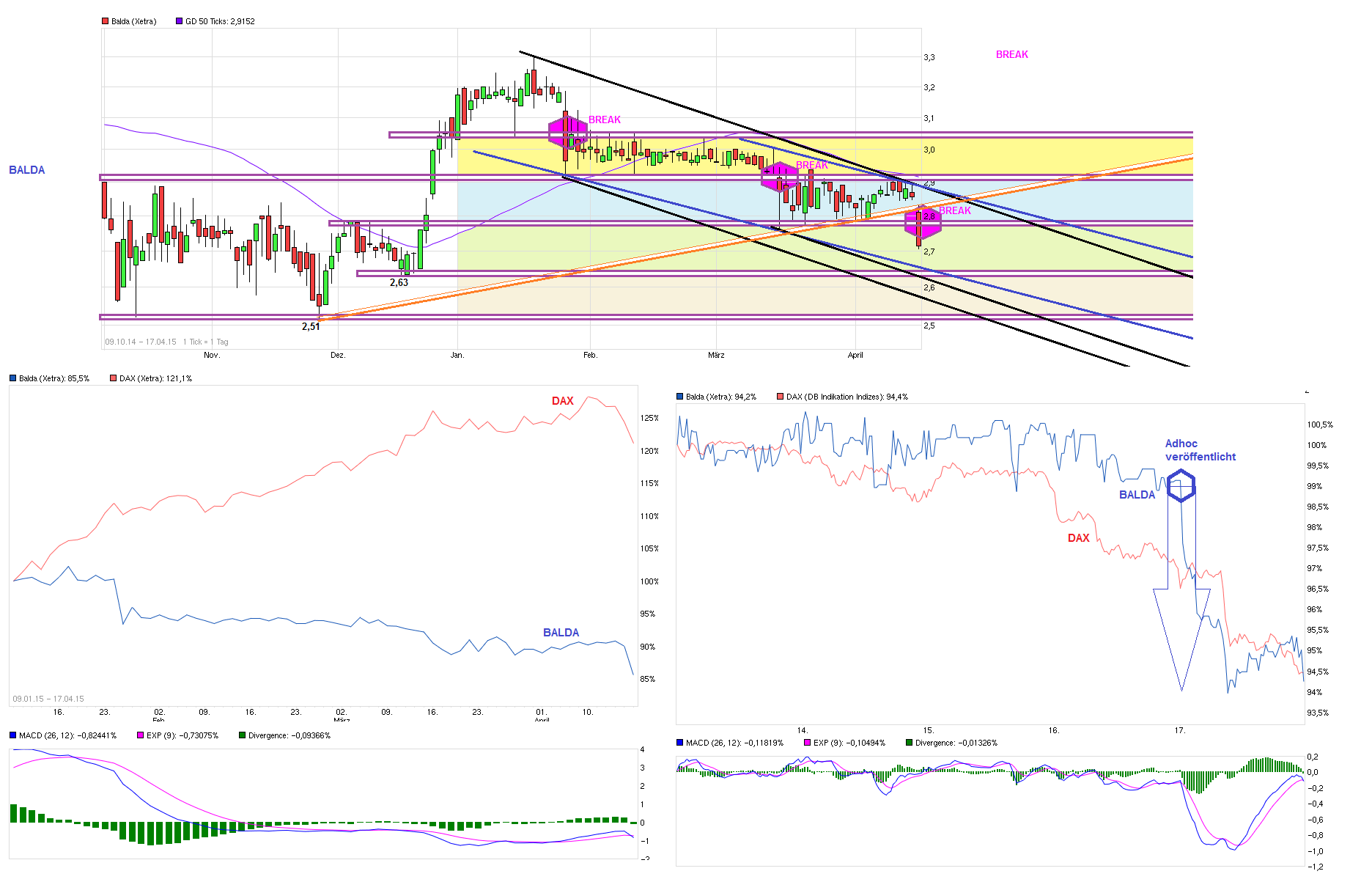Viewport: 1372px width, 893px height.
Task: Click the 09.01.15 – 17.04.15 date range text
Action: (x=48, y=699)
